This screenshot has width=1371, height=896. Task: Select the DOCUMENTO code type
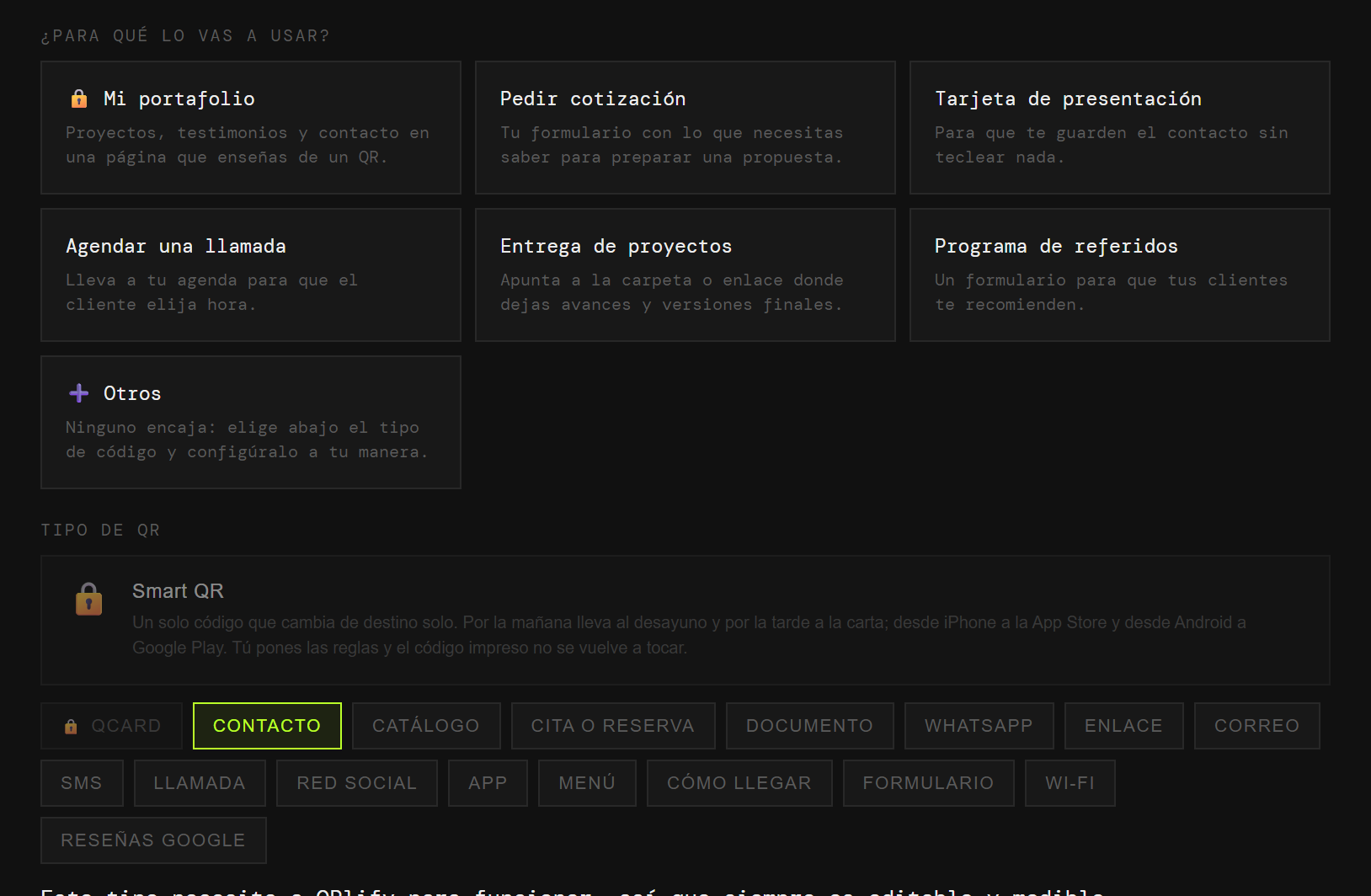pyautogui.click(x=810, y=726)
